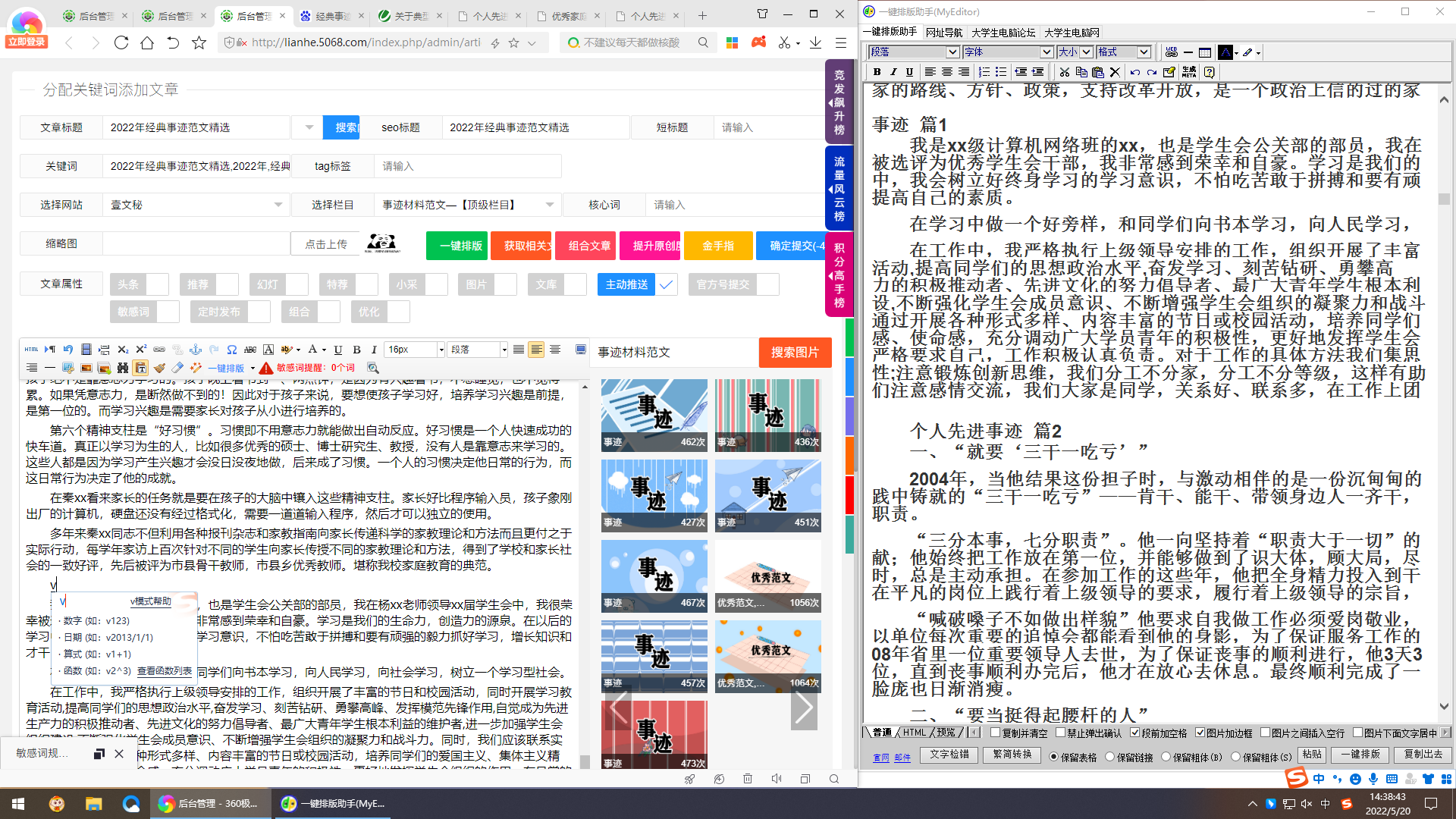1456x819 pixels.
Task: Open the 格式 dropdown in MyEditor
Action: 1144,52
